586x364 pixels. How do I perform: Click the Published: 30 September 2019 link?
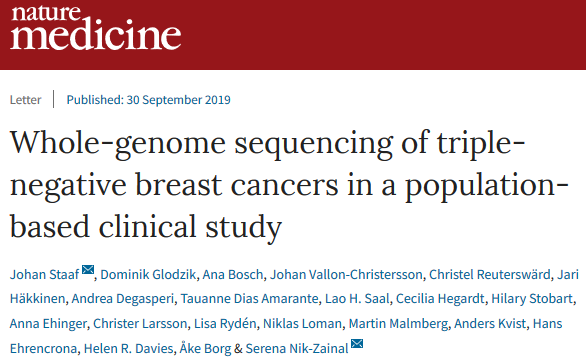[148, 100]
